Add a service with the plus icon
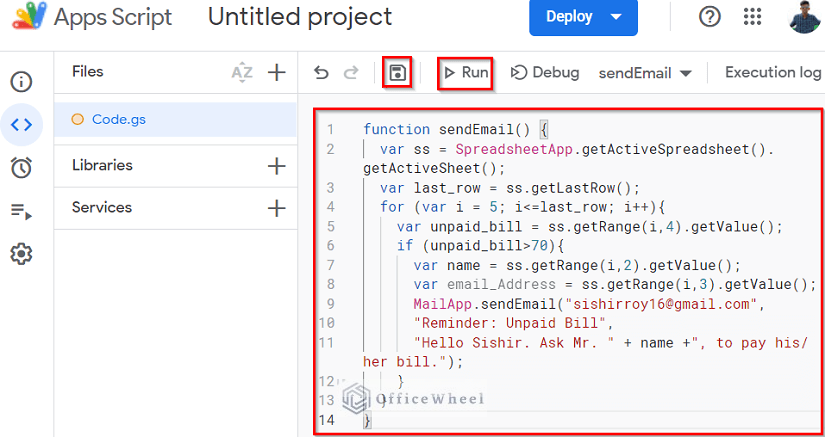The width and height of the screenshot is (825, 437). [x=277, y=208]
